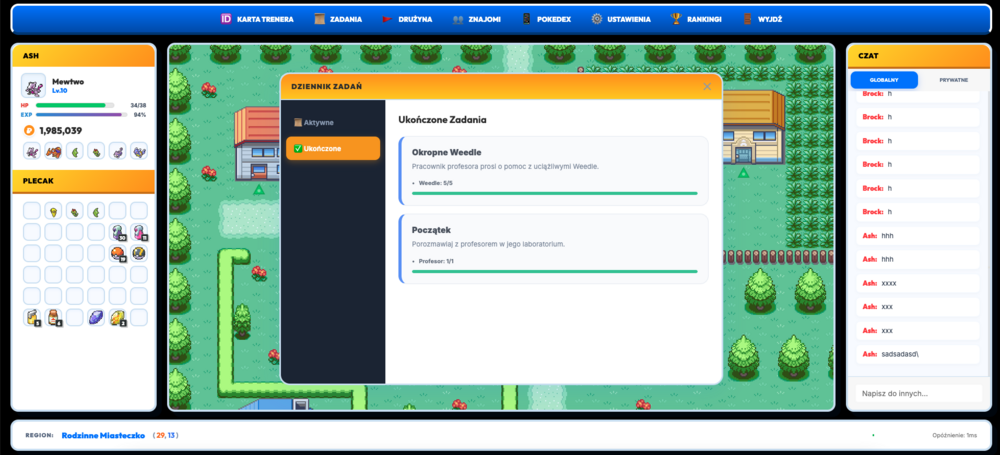
Task: Click the 1,985,039 money amount
Action: (61, 130)
